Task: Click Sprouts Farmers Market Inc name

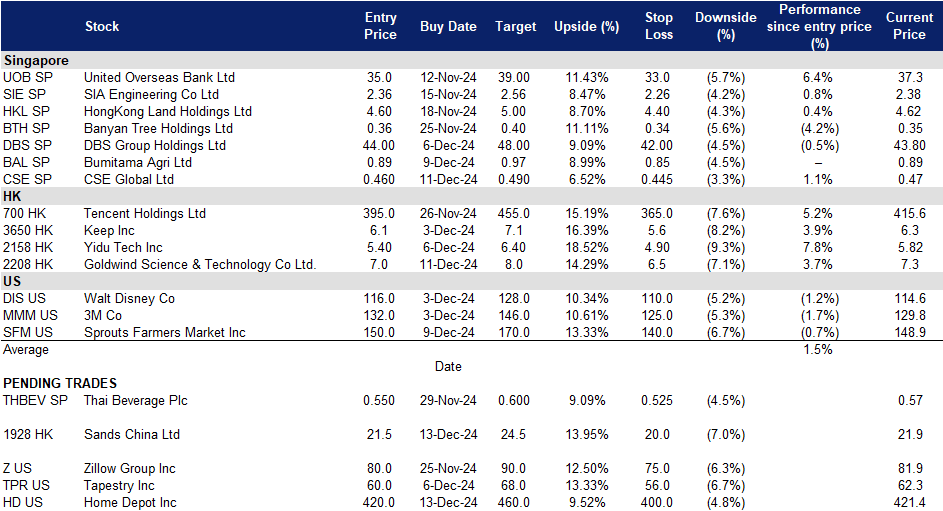Action: [x=164, y=332]
